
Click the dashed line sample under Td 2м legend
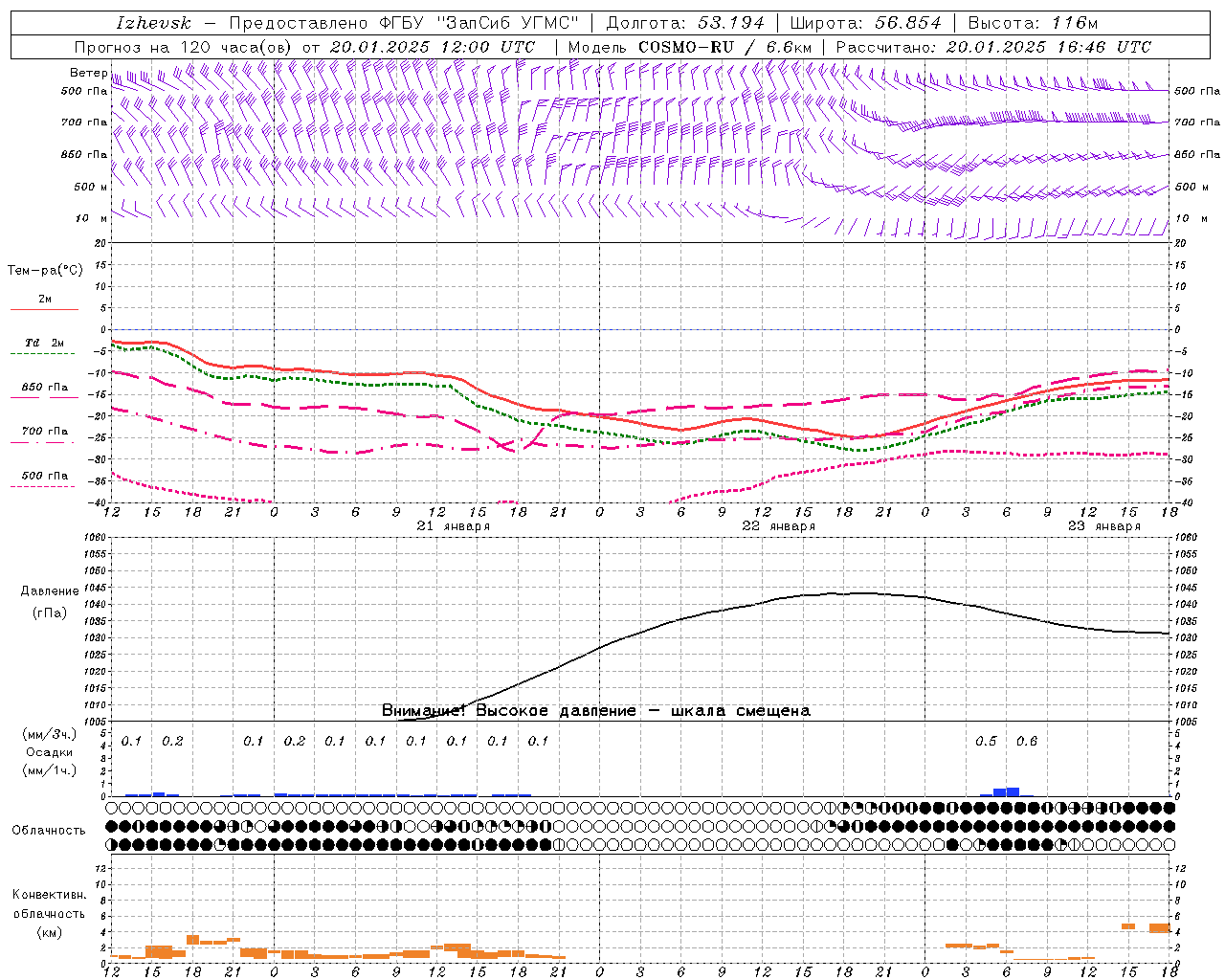pyautogui.click(x=44, y=354)
